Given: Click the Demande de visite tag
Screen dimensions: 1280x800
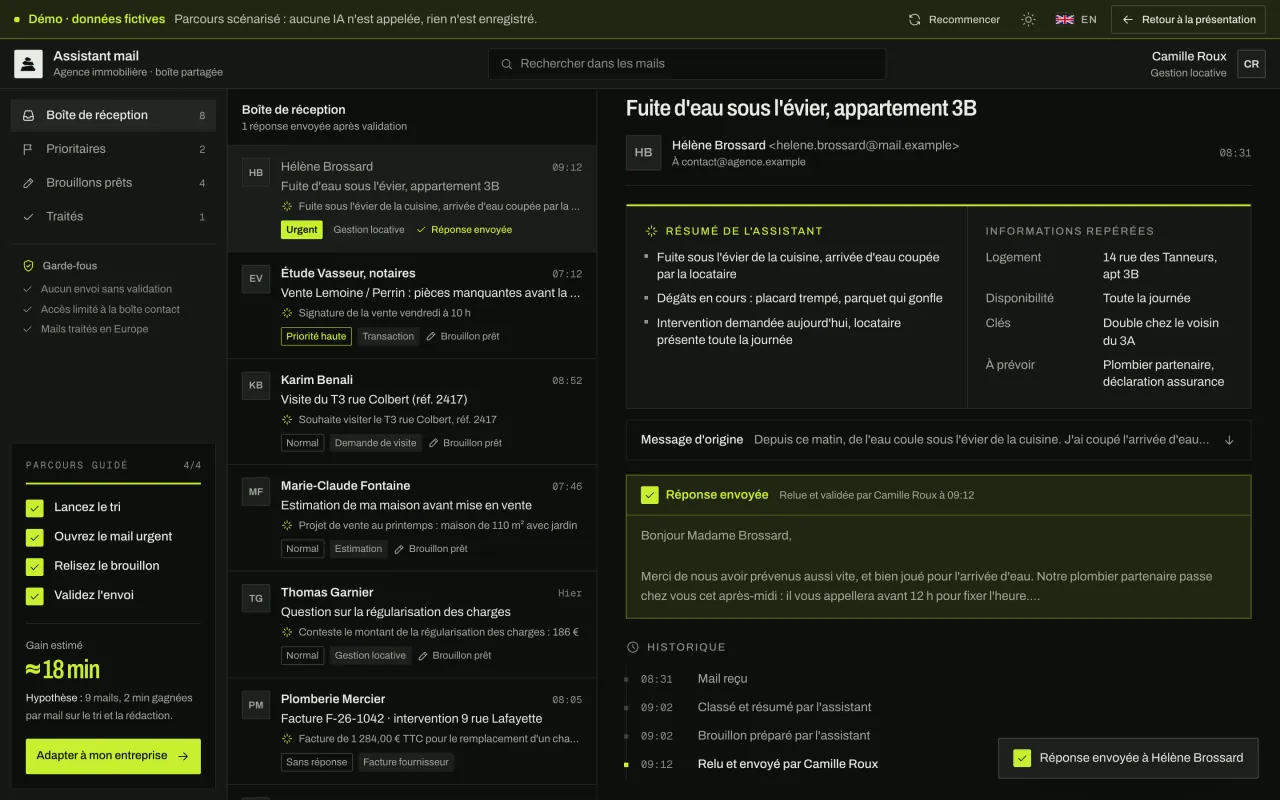Looking at the screenshot, I should pos(375,443).
